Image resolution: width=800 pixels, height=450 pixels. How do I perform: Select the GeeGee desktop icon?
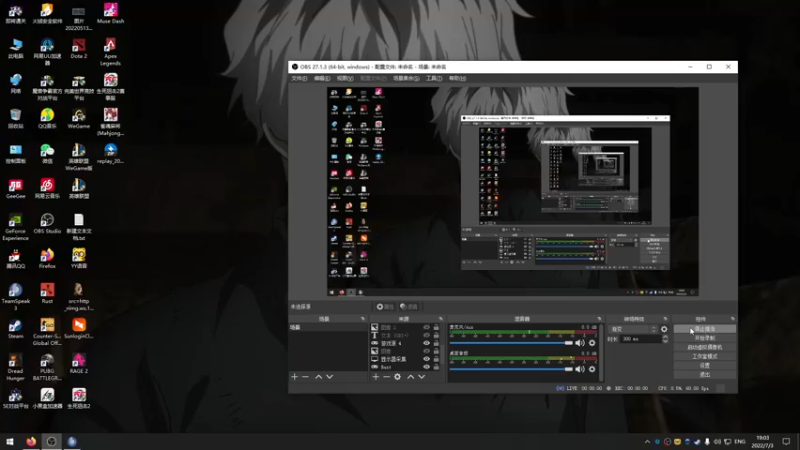(x=15, y=188)
